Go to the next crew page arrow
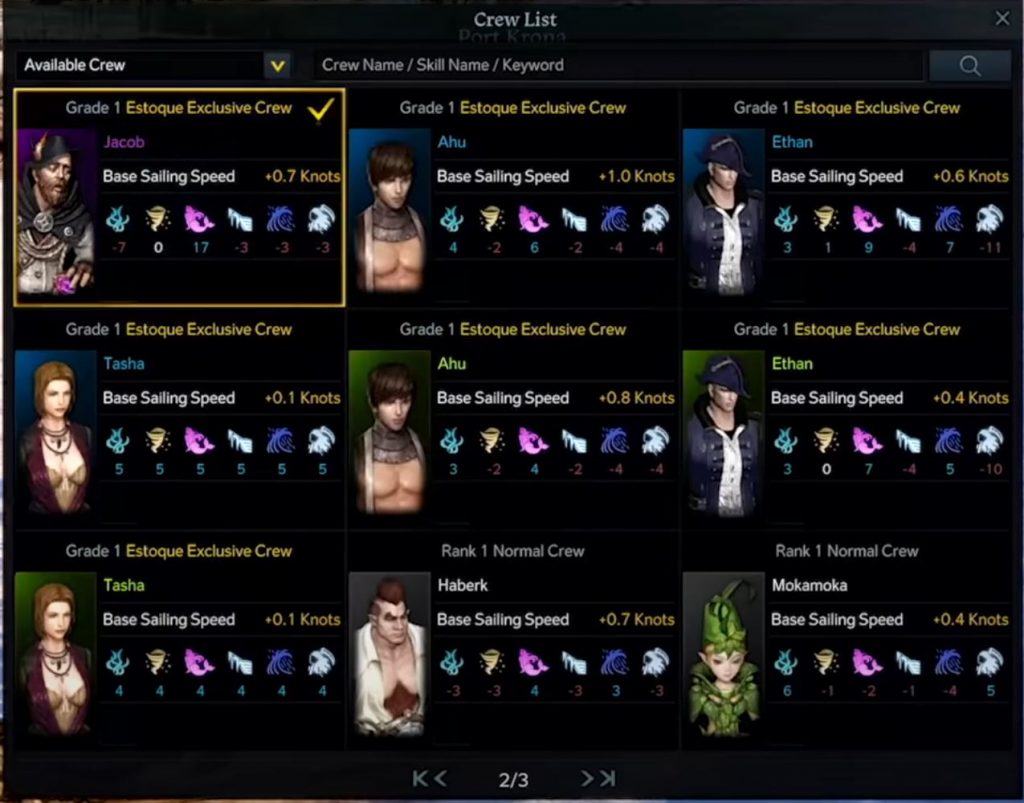Viewport: 1024px width, 803px height. click(587, 778)
